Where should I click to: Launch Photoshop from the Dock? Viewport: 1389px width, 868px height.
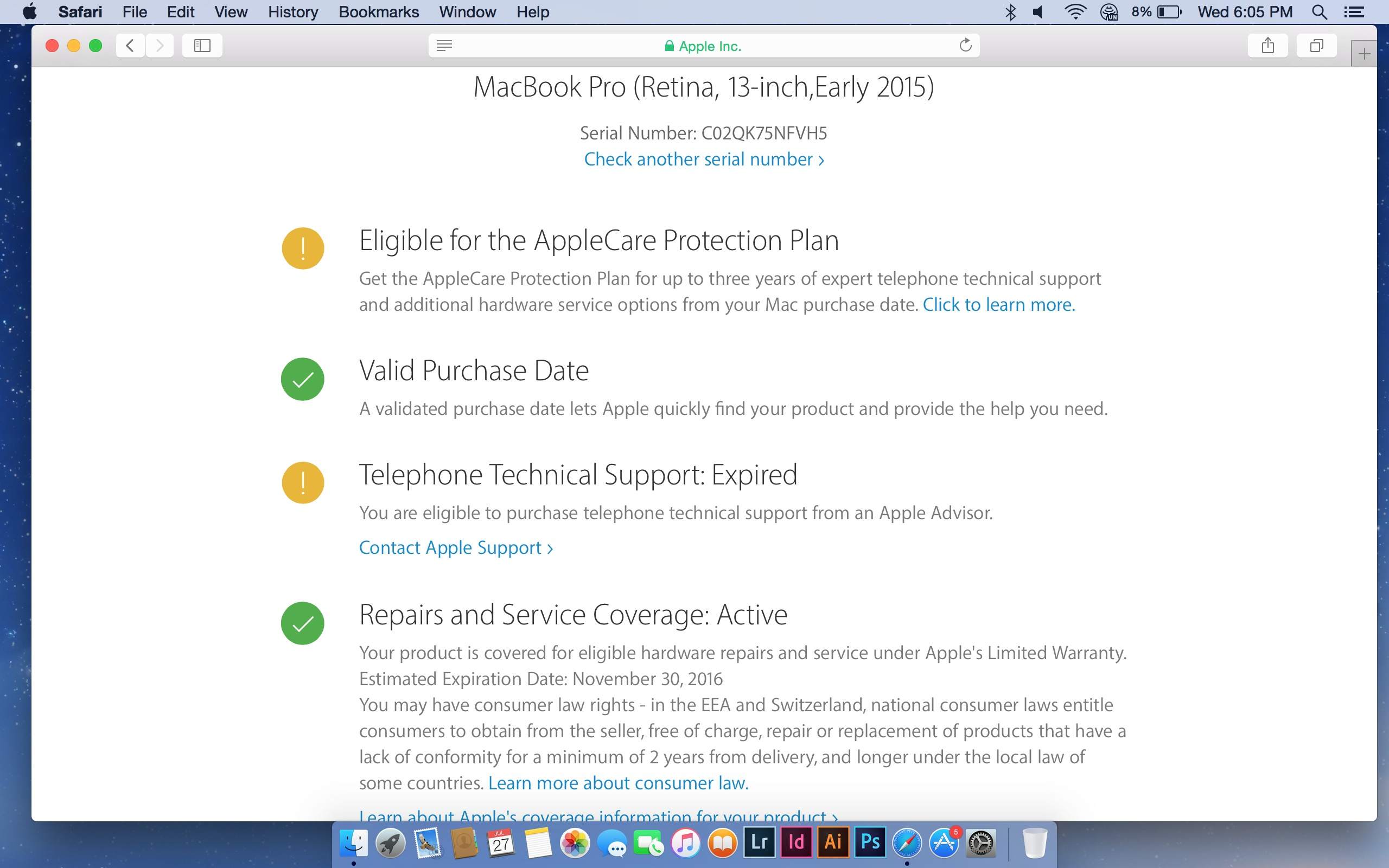tap(870, 842)
